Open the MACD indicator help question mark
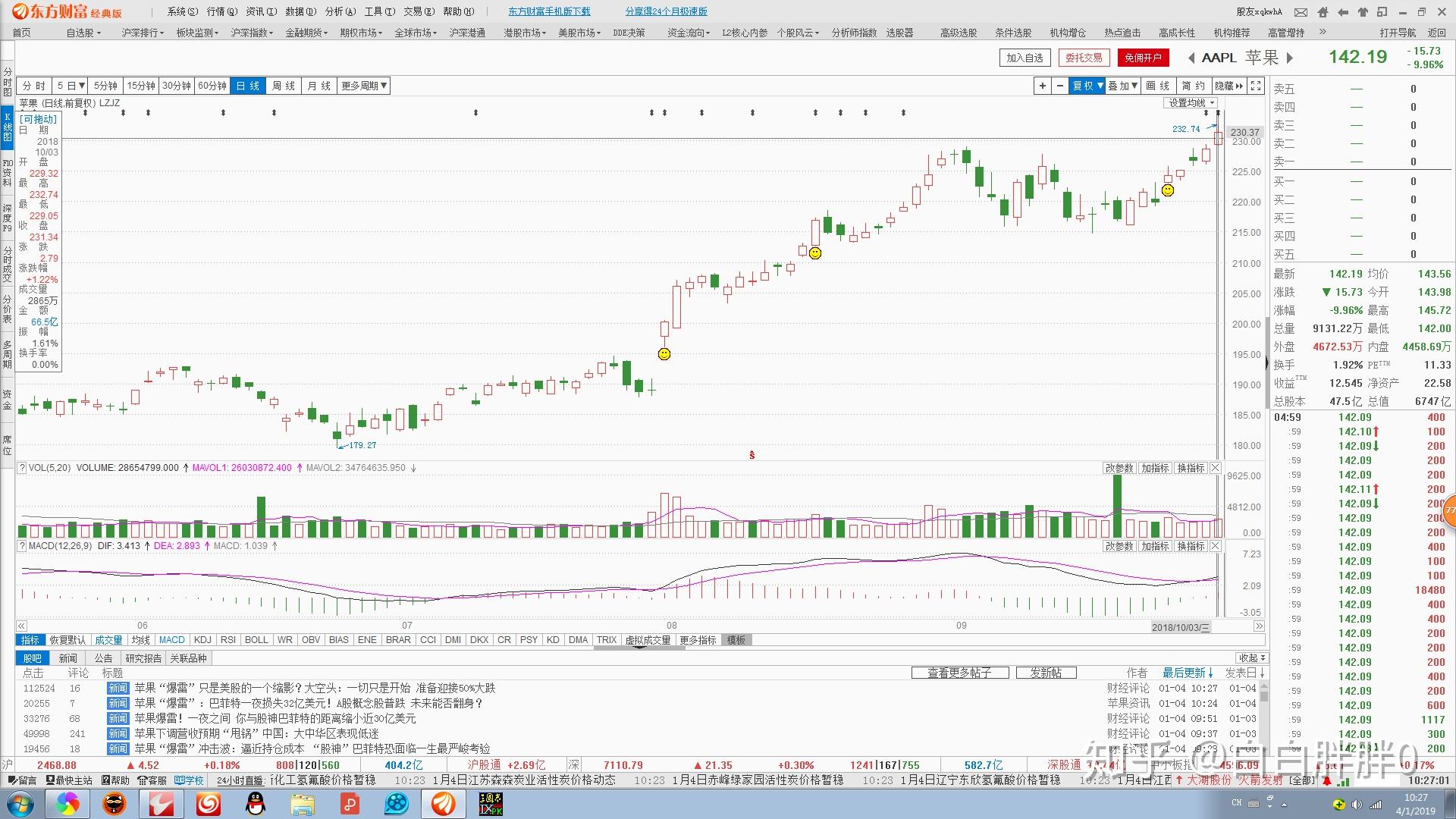The height and width of the screenshot is (819, 1456). [x=22, y=546]
